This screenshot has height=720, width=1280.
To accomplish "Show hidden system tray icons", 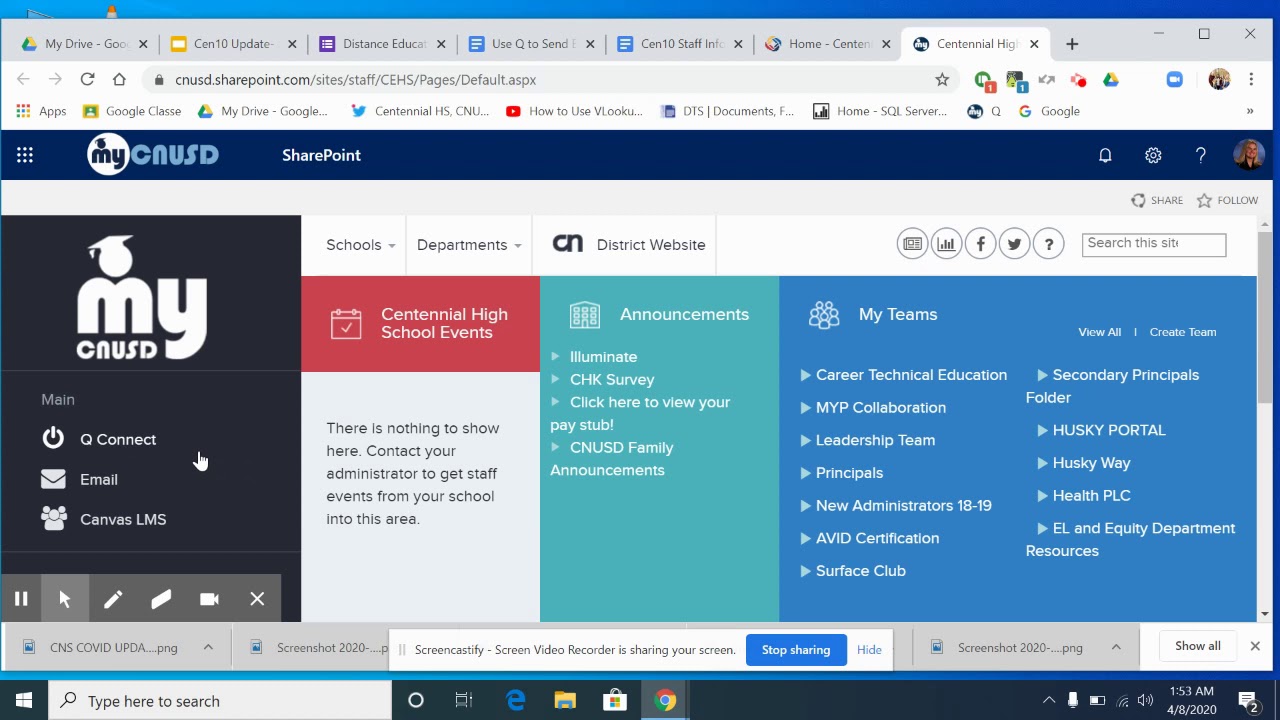I will (x=1049, y=701).
